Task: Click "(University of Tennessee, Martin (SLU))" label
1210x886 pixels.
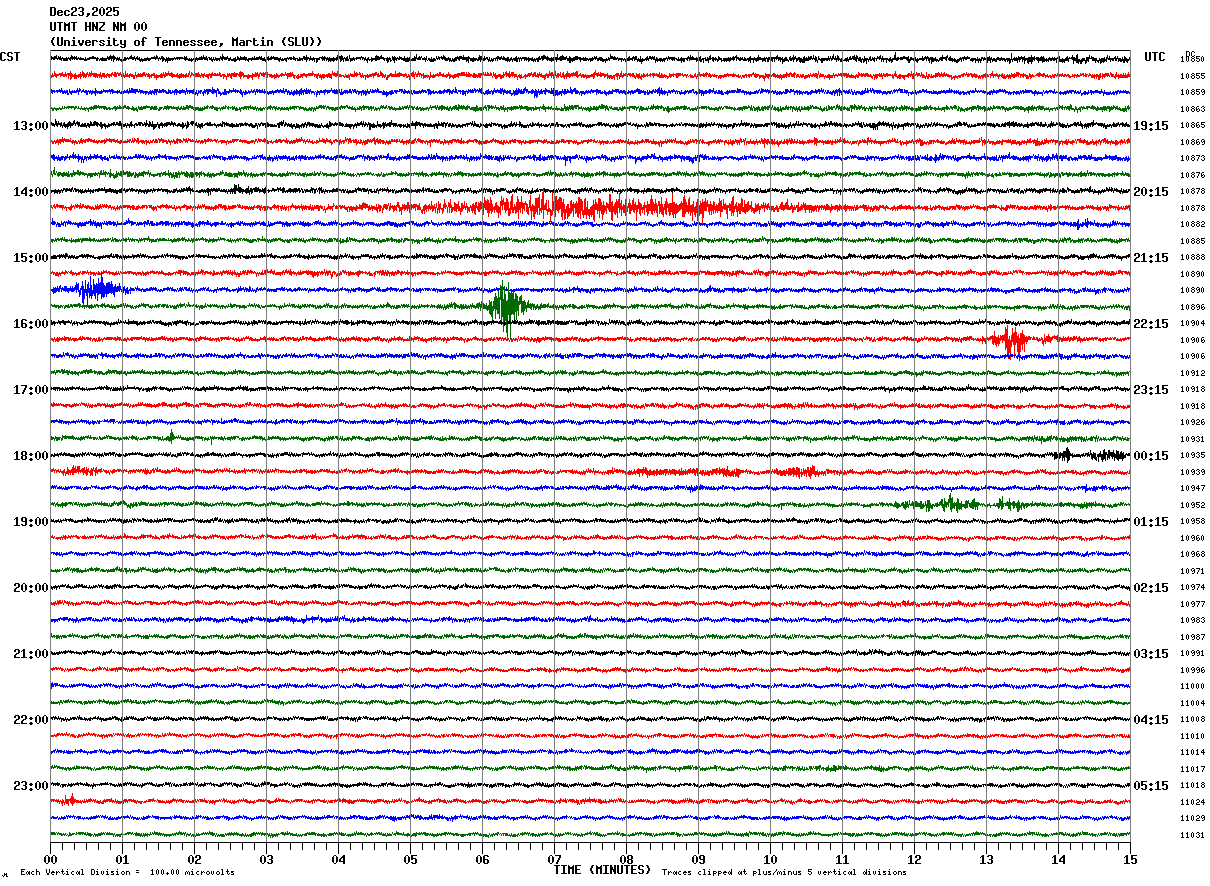Action: click(186, 42)
